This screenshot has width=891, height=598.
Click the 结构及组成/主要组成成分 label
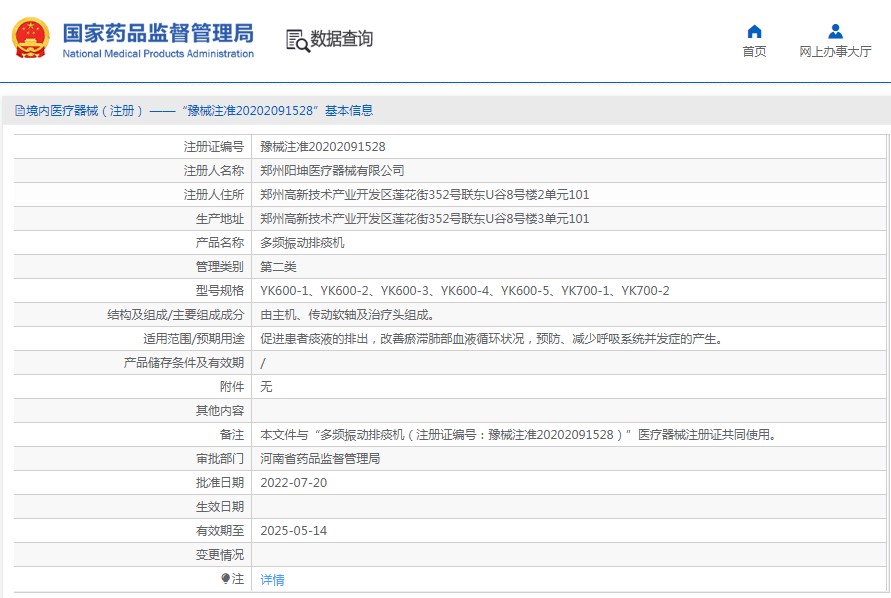tap(176, 315)
